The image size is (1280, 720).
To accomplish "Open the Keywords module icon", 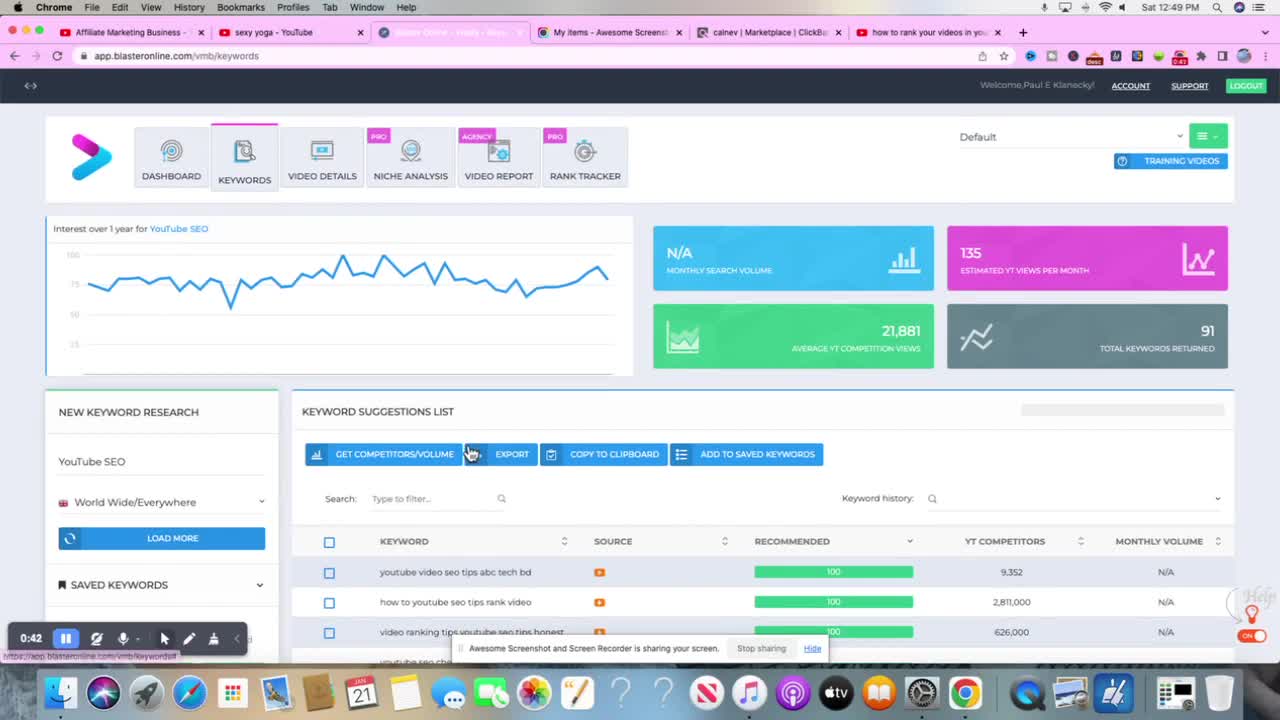I will coord(244,157).
